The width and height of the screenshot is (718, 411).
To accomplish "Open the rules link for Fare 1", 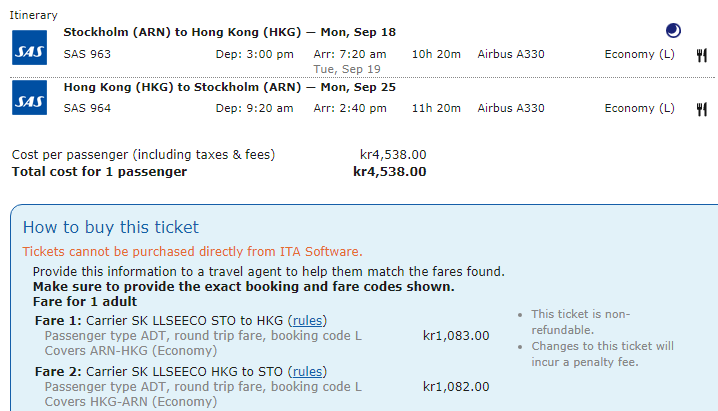I will [308, 320].
